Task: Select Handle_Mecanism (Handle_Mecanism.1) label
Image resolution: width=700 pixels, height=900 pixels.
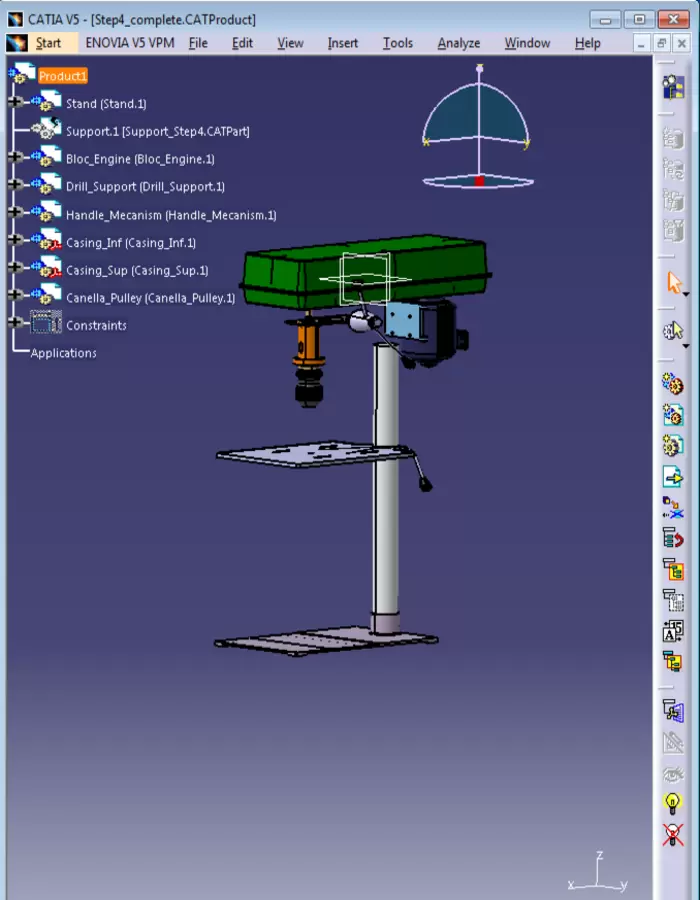Action: click(171, 215)
